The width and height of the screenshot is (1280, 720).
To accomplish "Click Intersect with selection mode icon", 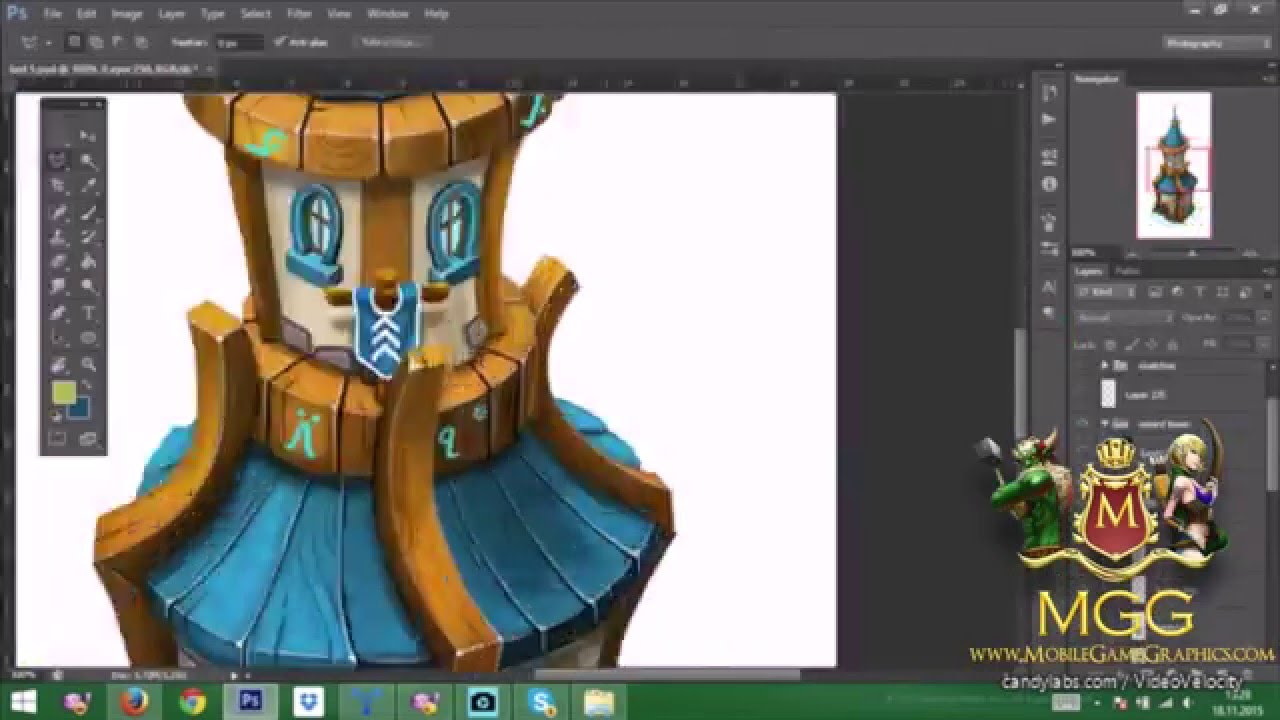I will pyautogui.click(x=141, y=42).
